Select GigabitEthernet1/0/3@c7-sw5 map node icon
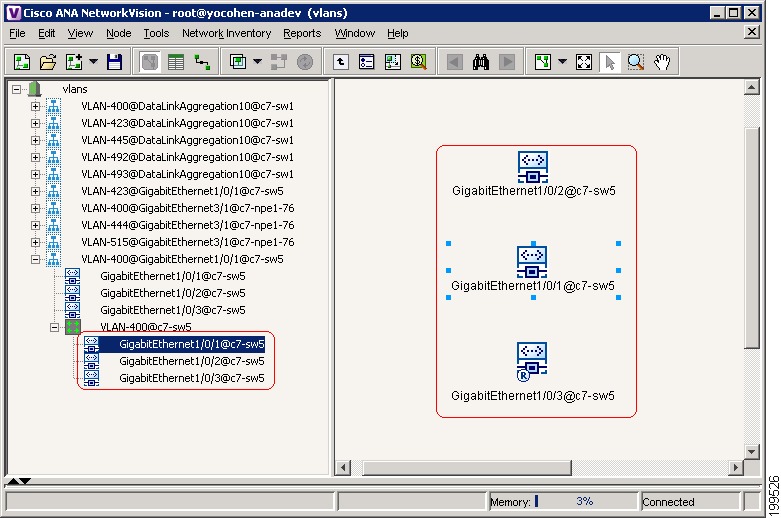 tap(531, 361)
